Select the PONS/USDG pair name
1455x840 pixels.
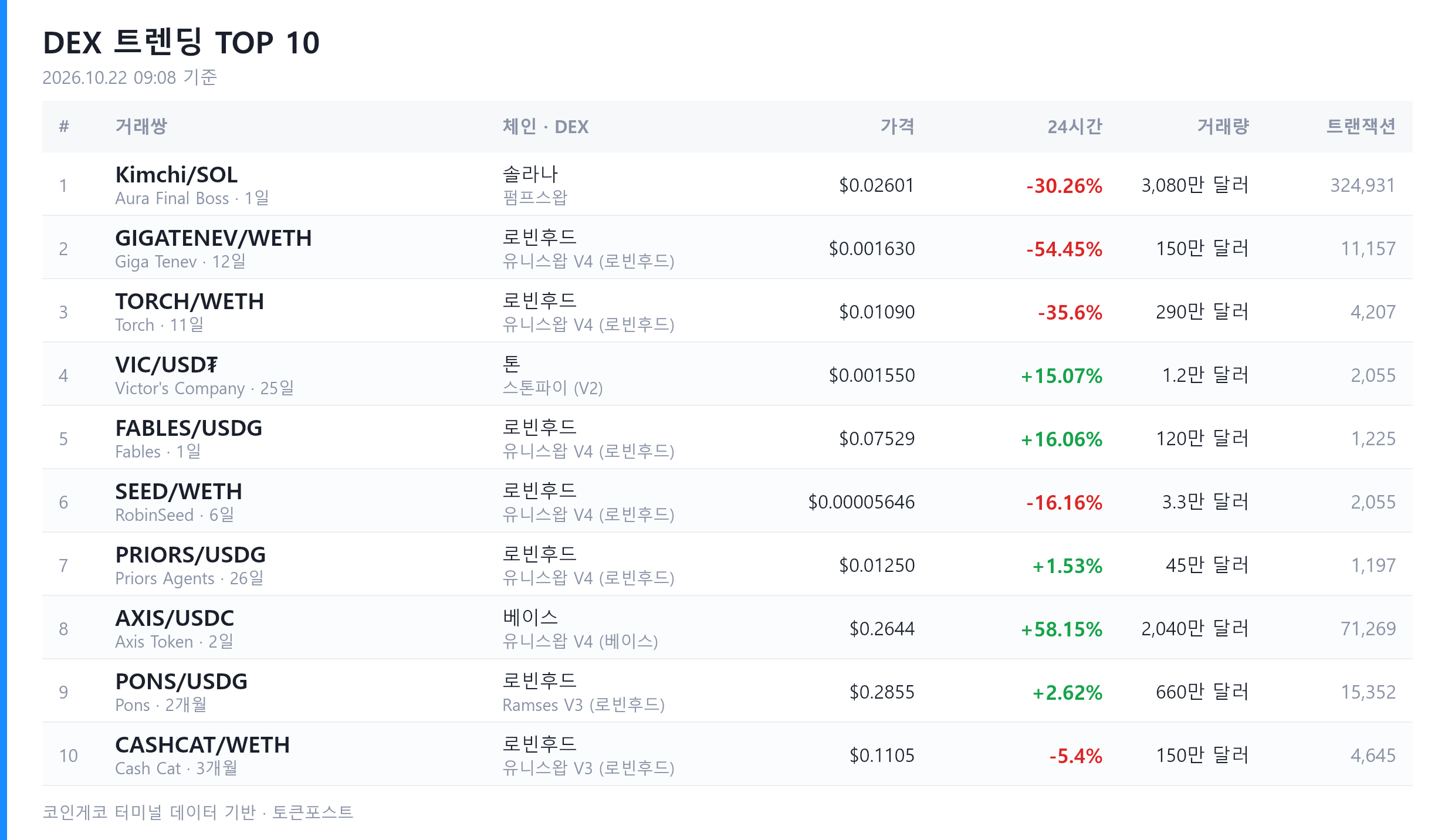pyautogui.click(x=181, y=682)
